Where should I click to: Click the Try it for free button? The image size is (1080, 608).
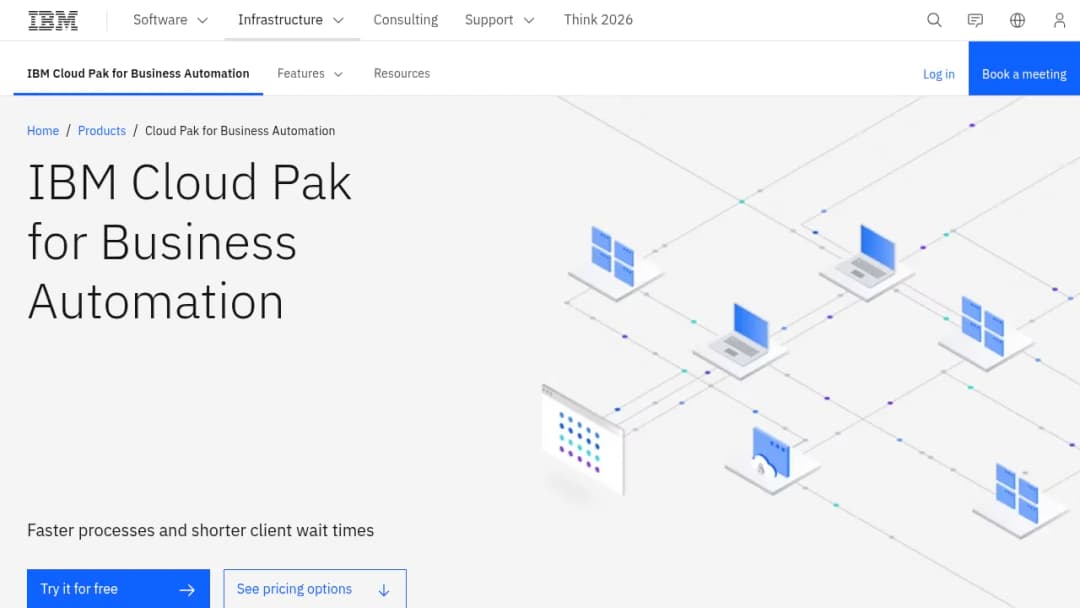click(x=118, y=589)
